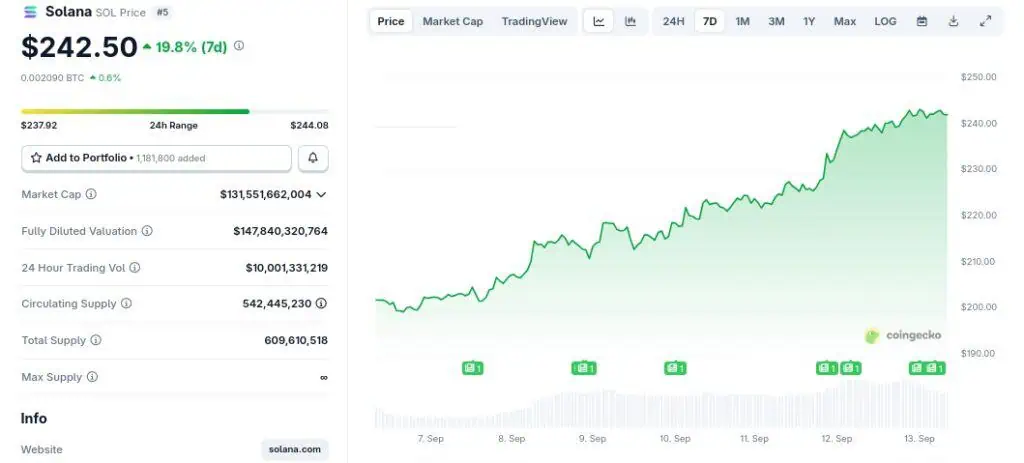Switch to the TradingView tab
The height and width of the screenshot is (463, 1024).
[x=534, y=21]
